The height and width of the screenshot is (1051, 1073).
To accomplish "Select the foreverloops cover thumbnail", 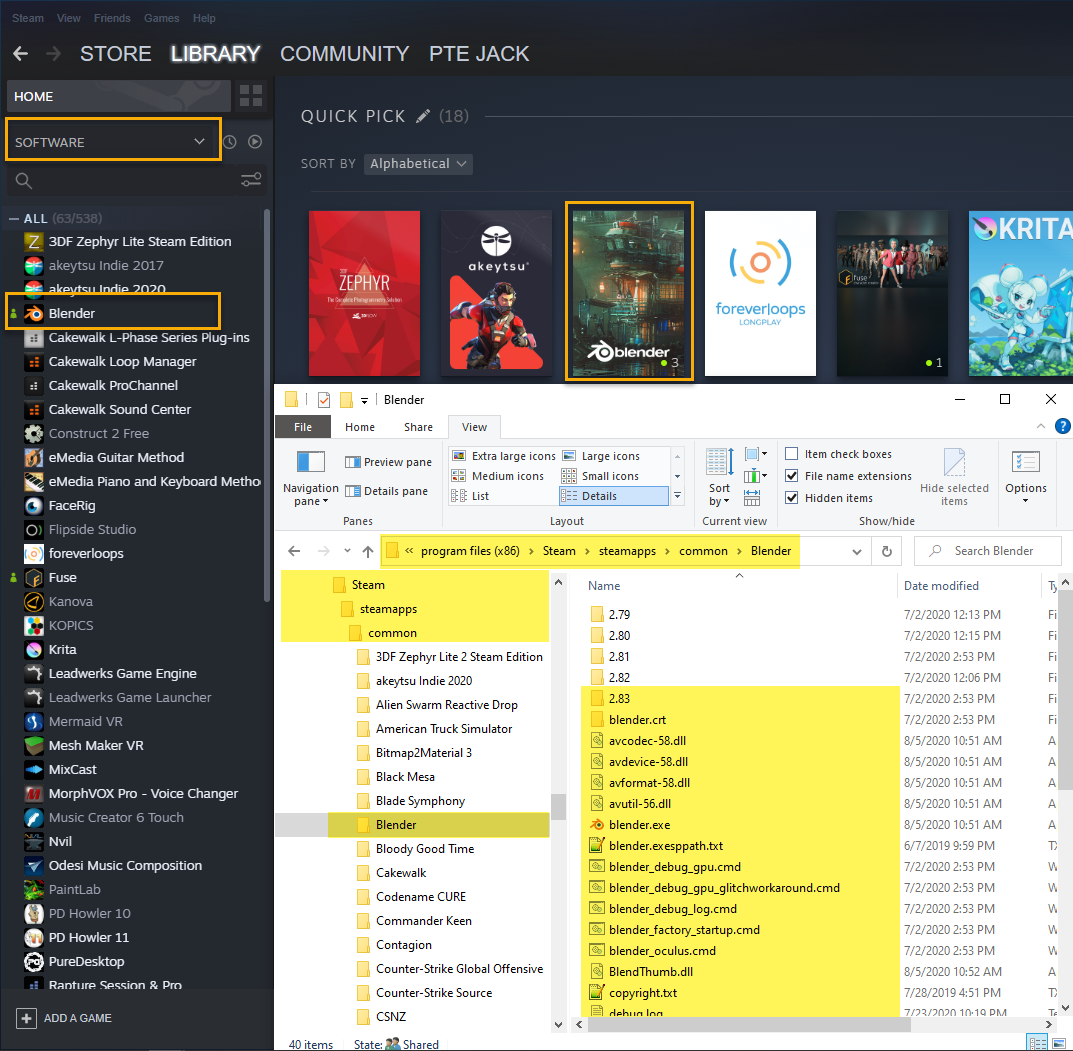I will (760, 294).
